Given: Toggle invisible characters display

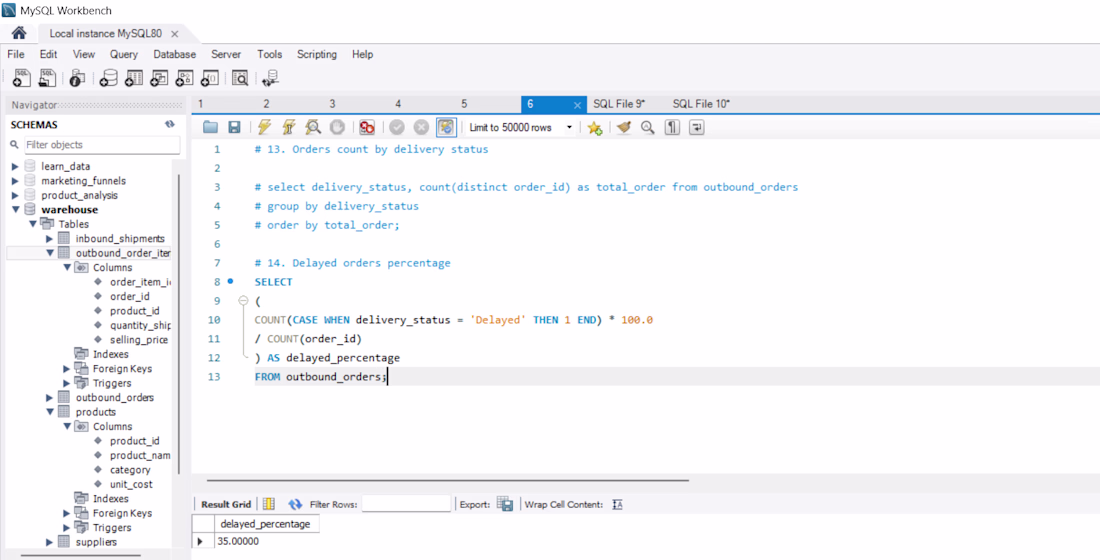Looking at the screenshot, I should tap(672, 127).
